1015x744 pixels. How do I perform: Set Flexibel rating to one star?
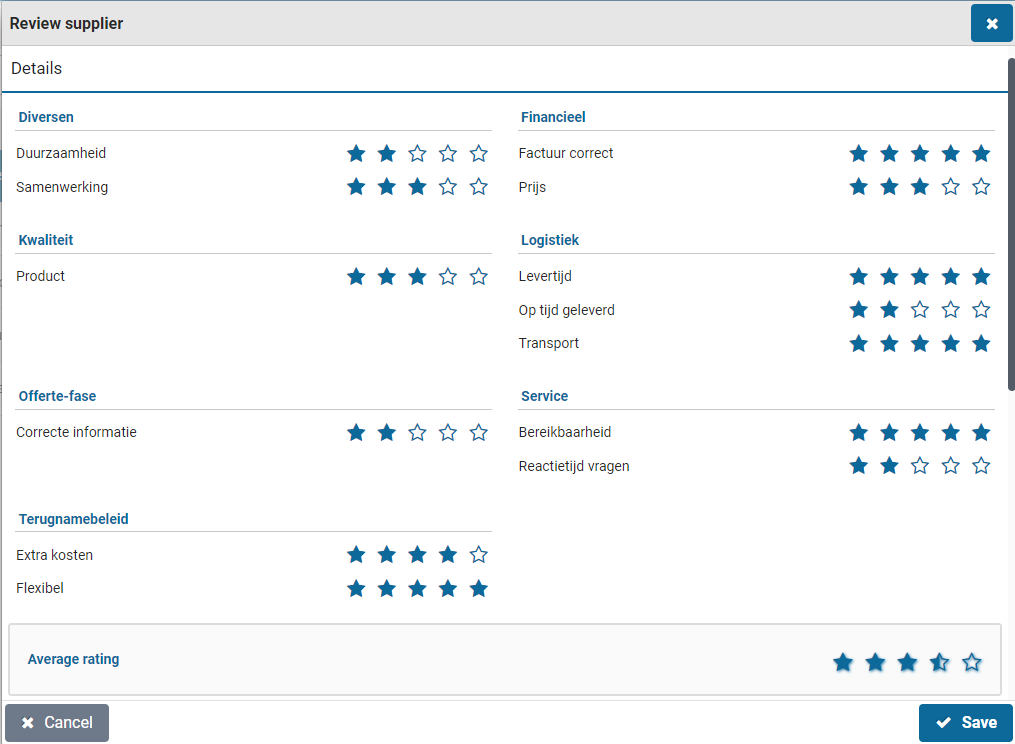[x=356, y=588]
